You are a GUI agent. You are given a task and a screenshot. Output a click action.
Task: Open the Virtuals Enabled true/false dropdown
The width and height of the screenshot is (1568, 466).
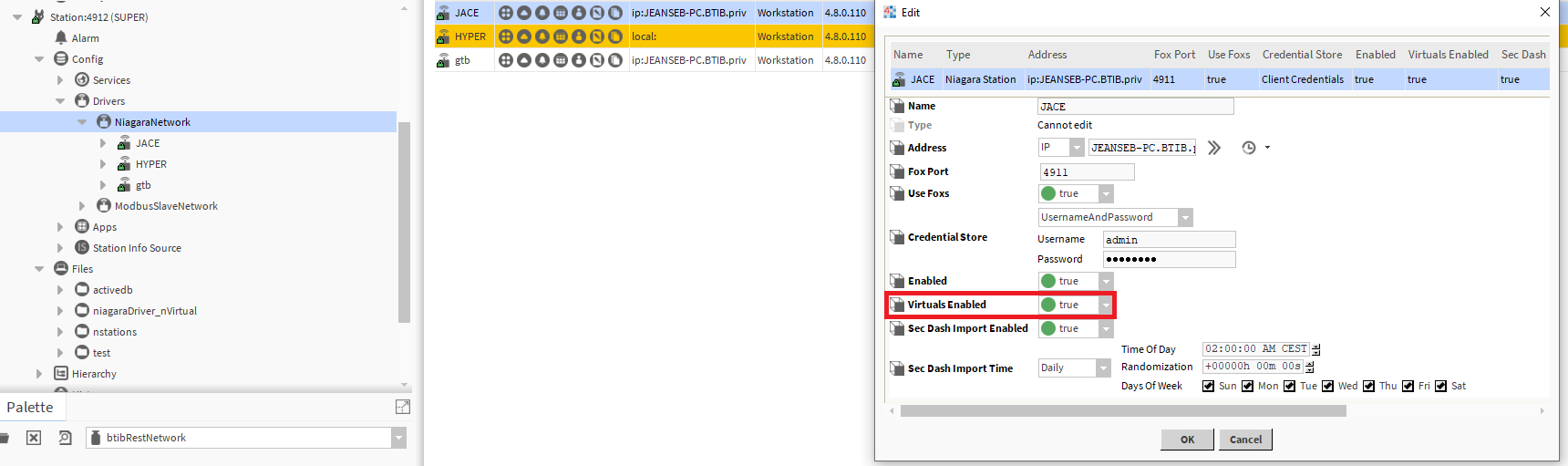[1105, 305]
